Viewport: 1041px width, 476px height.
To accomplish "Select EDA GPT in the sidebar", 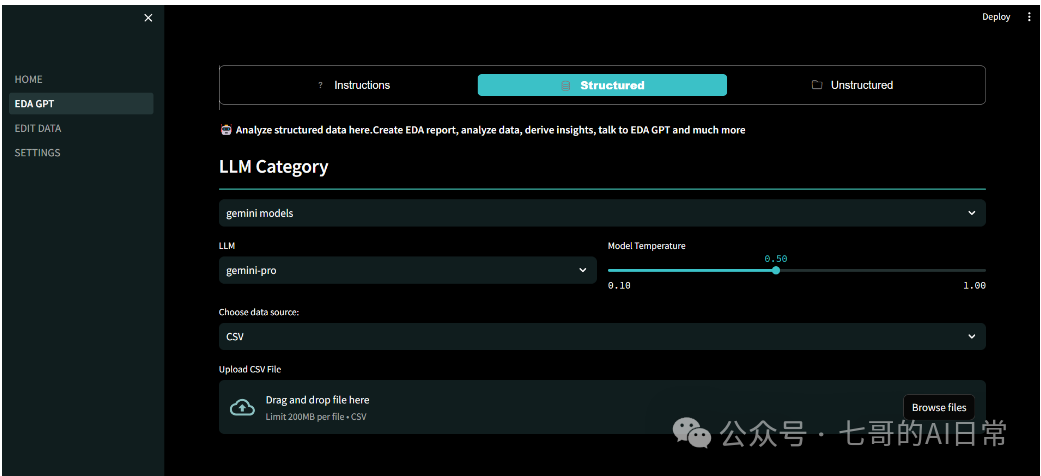I will point(82,104).
